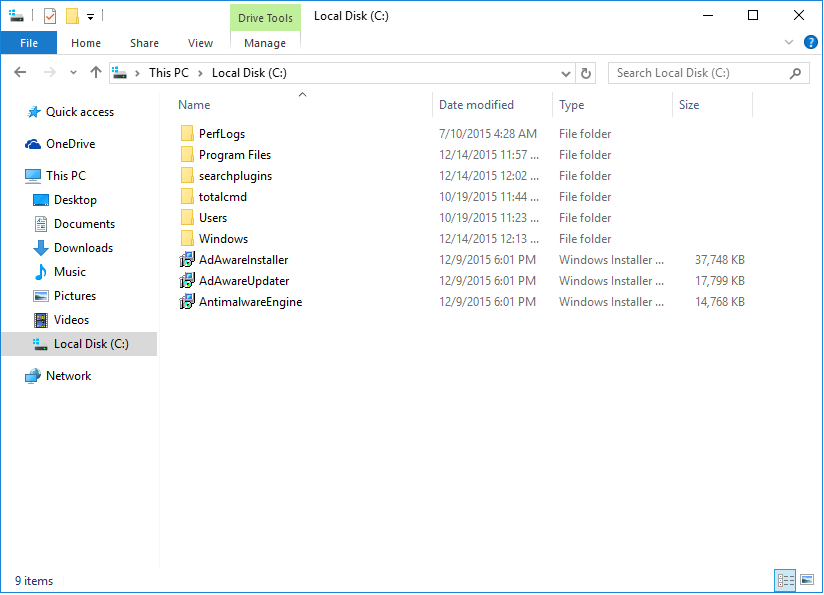
Task: Sort by the Size column header
Action: (x=712, y=105)
